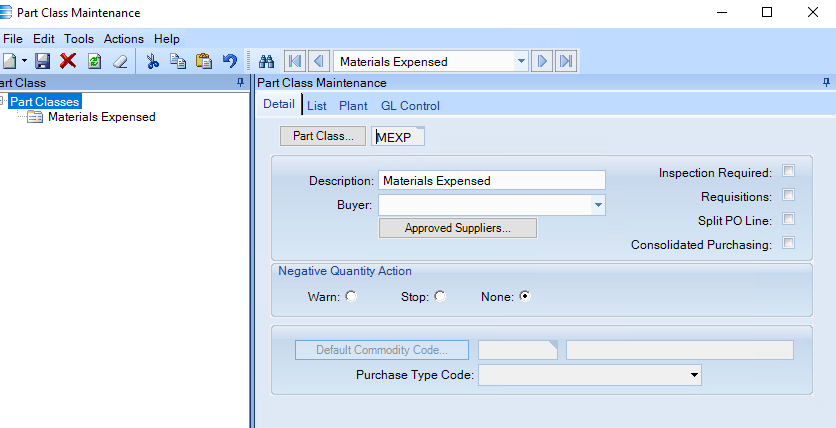Jump to the last record arrow
This screenshot has width=836, height=428.
[566, 61]
